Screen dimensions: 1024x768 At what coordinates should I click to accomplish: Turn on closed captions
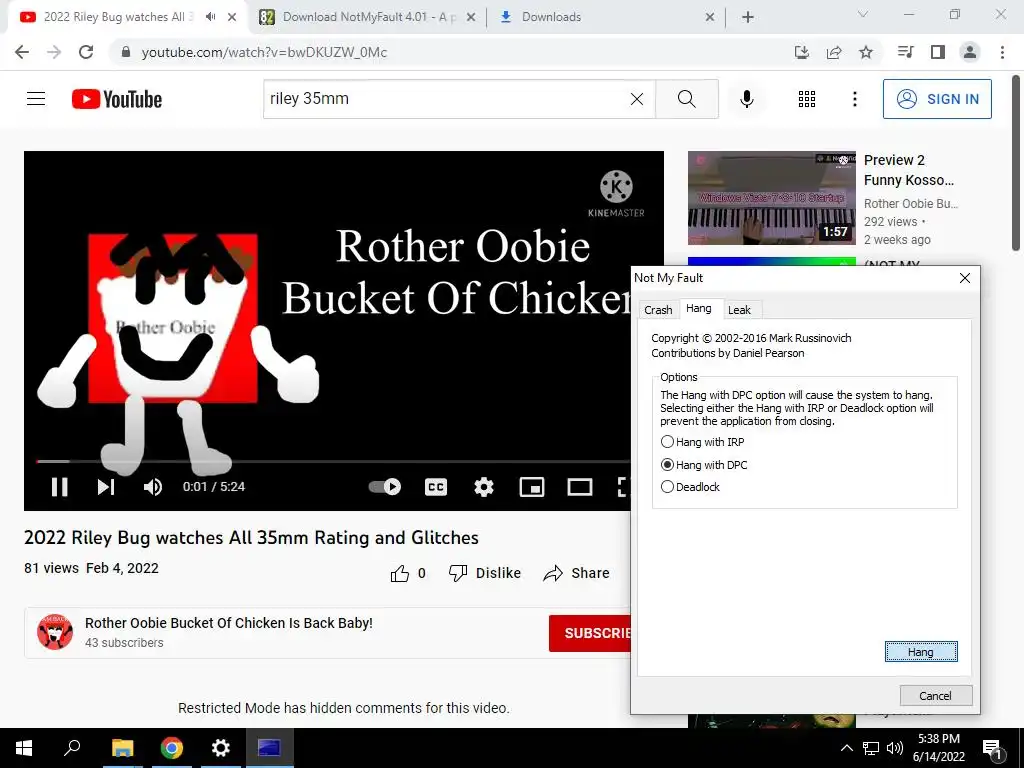(436, 487)
